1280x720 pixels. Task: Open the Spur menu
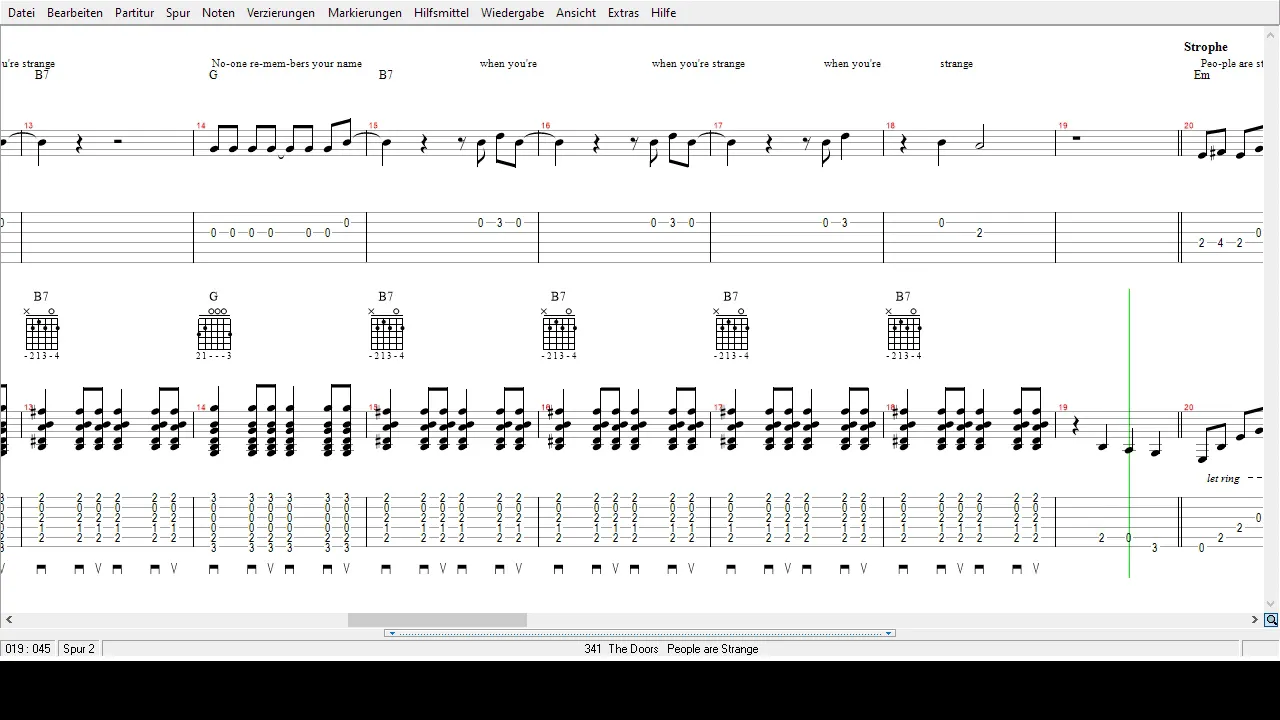pyautogui.click(x=178, y=13)
